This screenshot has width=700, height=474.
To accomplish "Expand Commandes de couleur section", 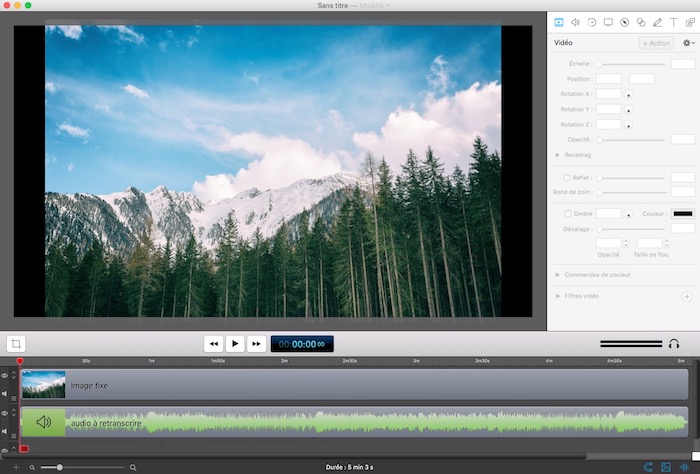I will click(x=557, y=274).
